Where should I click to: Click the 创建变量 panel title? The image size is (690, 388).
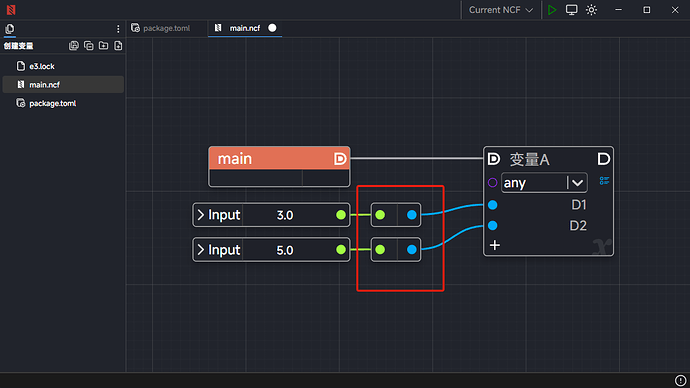tap(18, 46)
